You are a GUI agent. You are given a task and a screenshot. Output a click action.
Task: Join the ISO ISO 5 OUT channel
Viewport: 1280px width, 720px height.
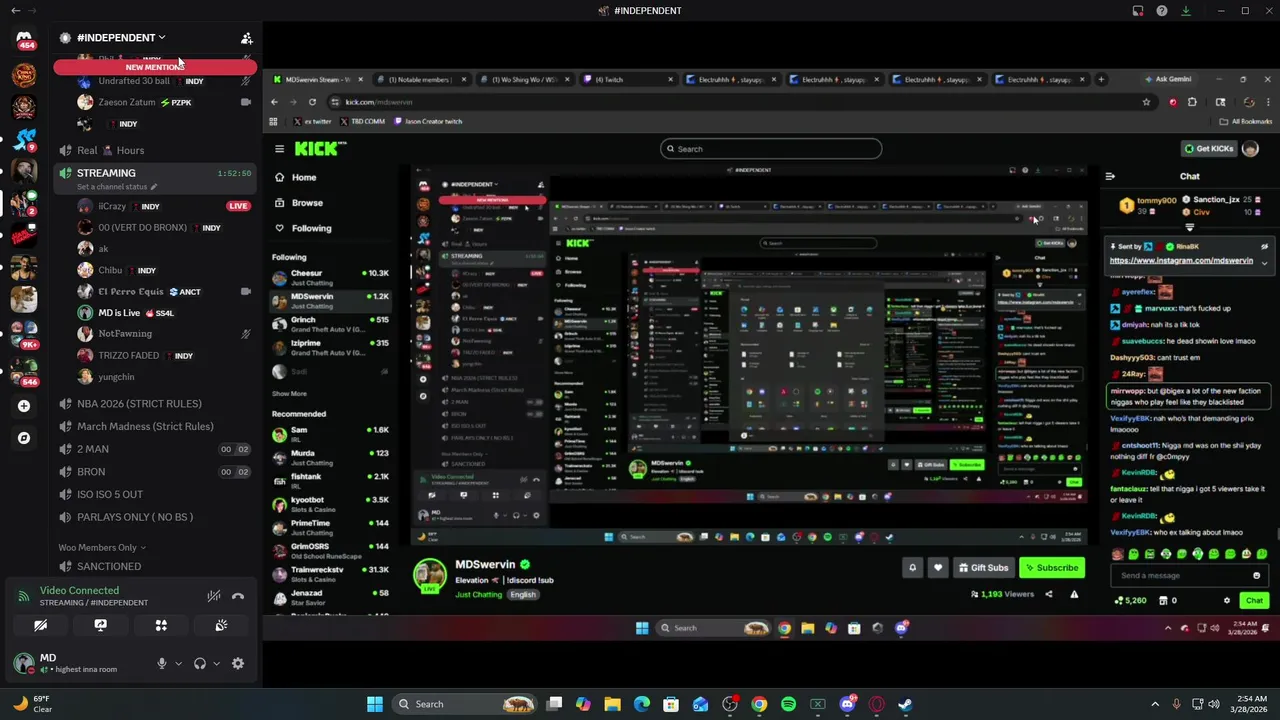(x=154, y=494)
